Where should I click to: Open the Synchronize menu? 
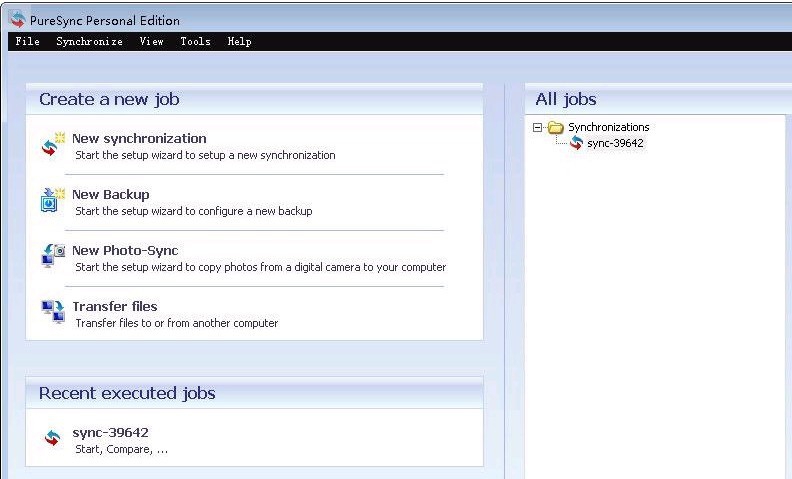pyautogui.click(x=89, y=41)
